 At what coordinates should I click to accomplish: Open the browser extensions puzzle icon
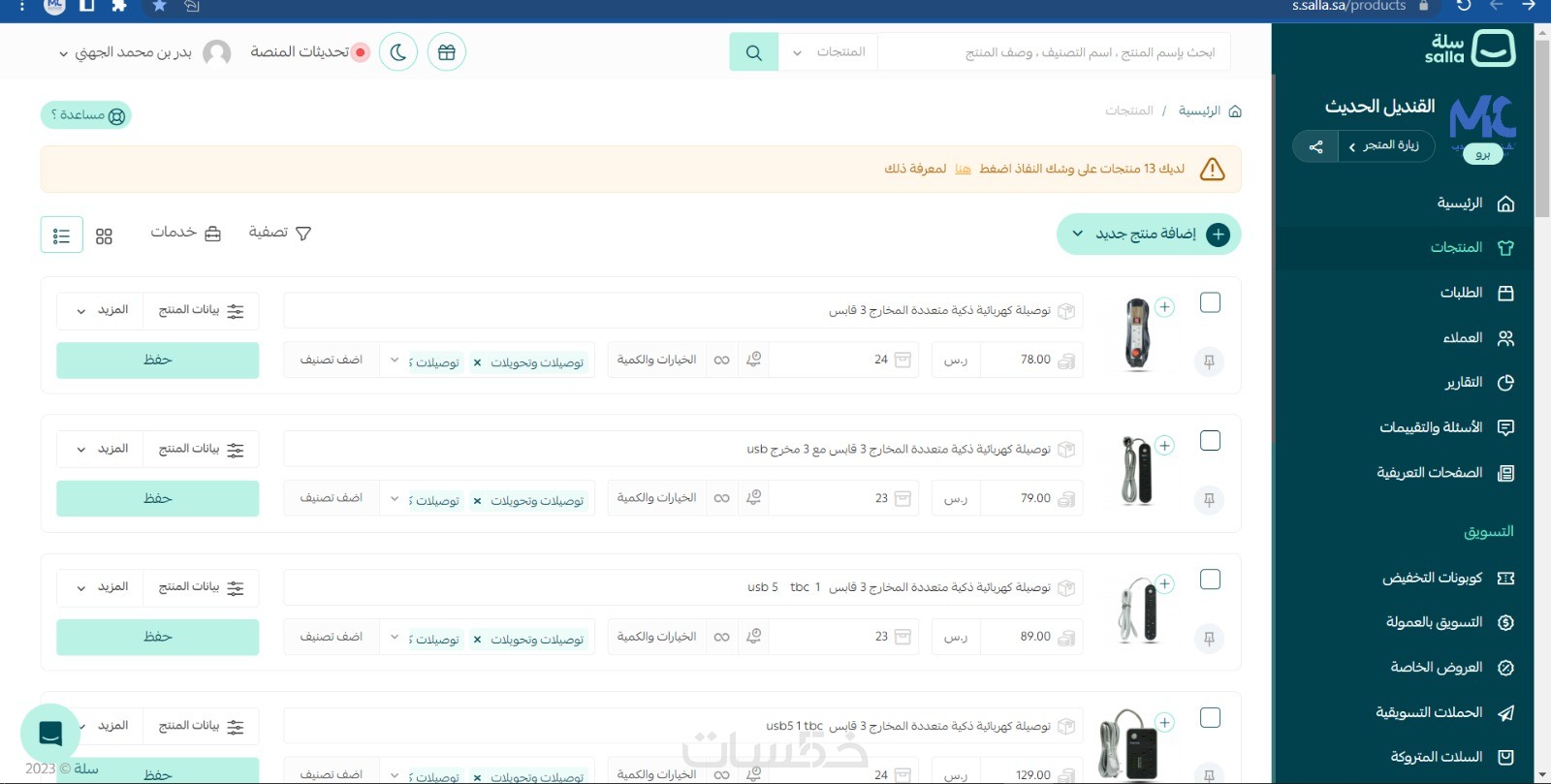[x=119, y=6]
